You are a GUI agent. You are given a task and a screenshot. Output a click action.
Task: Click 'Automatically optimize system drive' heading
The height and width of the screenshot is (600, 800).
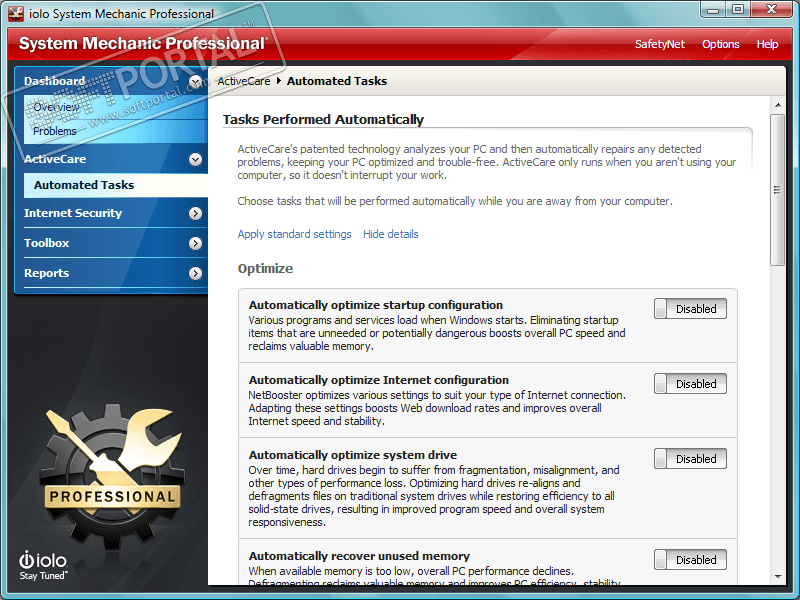[x=353, y=455]
